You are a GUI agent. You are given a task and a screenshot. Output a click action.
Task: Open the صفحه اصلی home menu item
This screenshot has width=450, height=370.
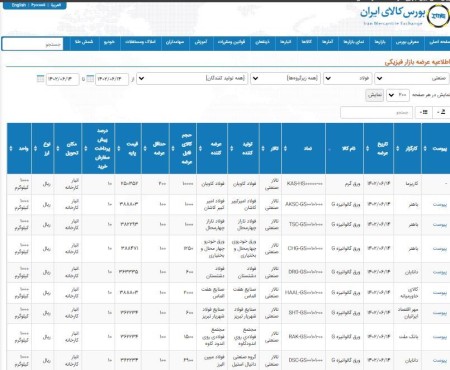438,42
